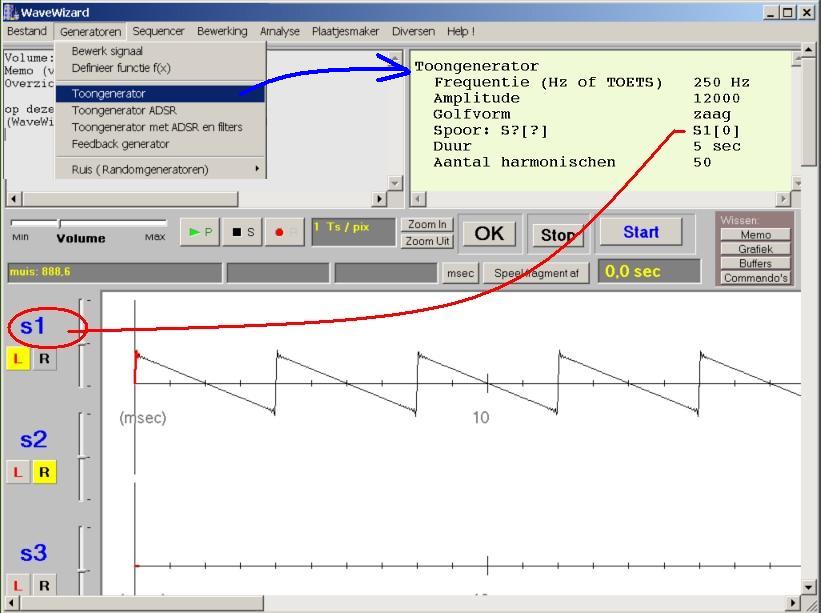Adjust the s2 track level slider

(x=82, y=456)
